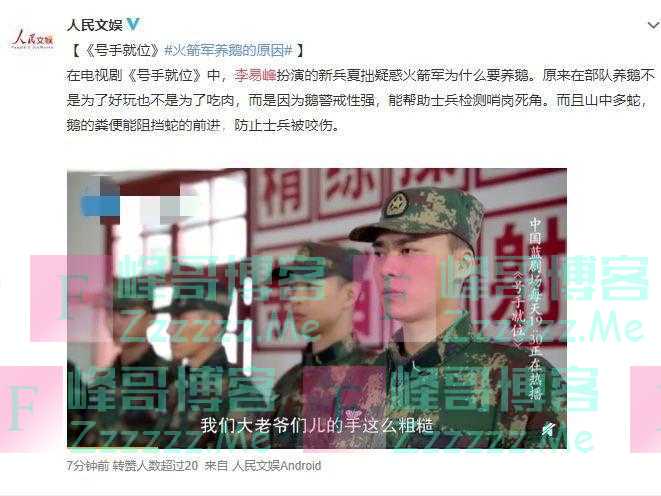Open hashtag #火箭军养鹅的原因#
This screenshot has width=661, height=496.
(x=228, y=50)
